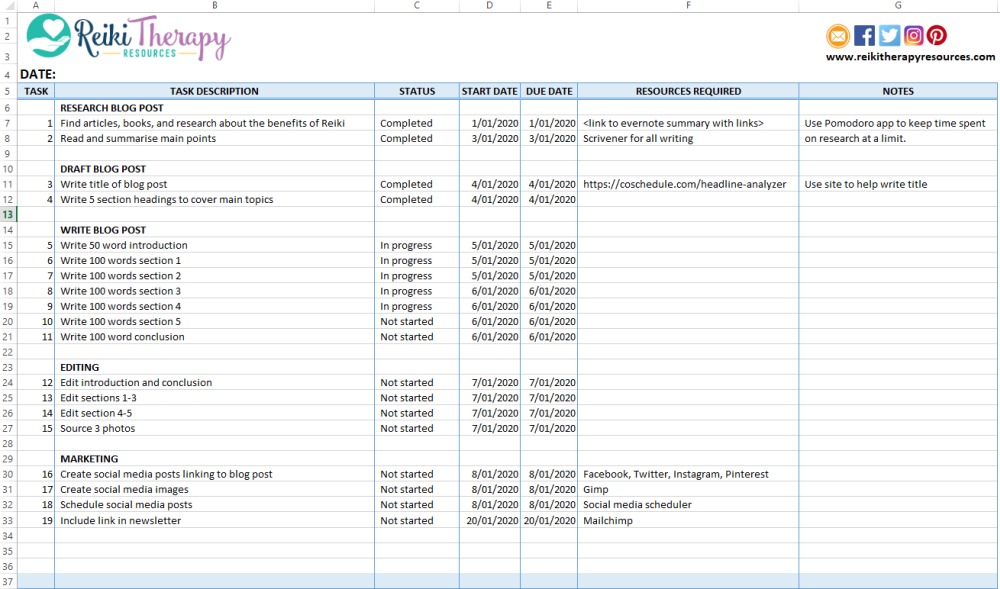Click the 3/01/2020 start date cell
The width and height of the screenshot is (1000, 589).
coord(489,138)
